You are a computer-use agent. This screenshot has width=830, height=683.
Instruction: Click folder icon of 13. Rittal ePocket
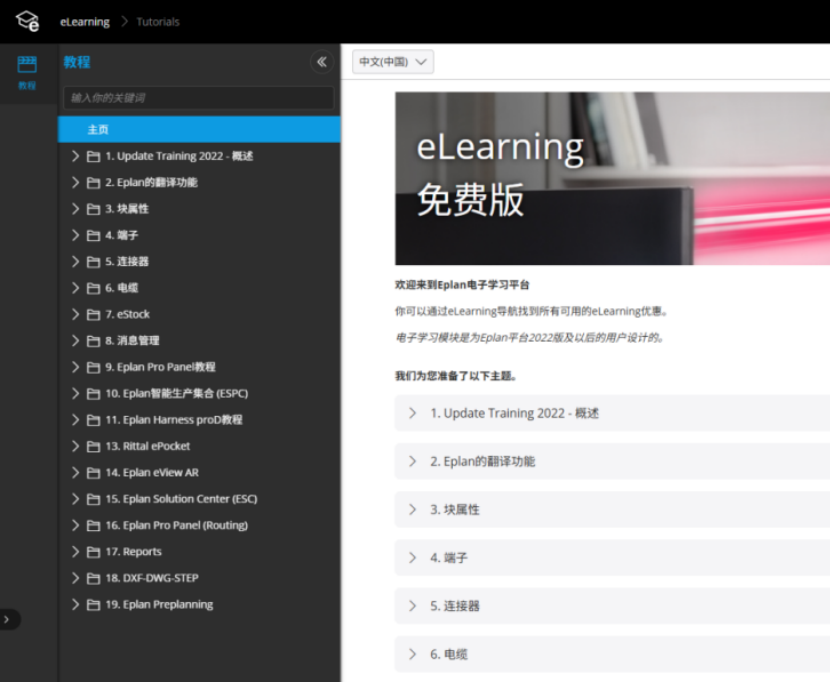click(93, 446)
